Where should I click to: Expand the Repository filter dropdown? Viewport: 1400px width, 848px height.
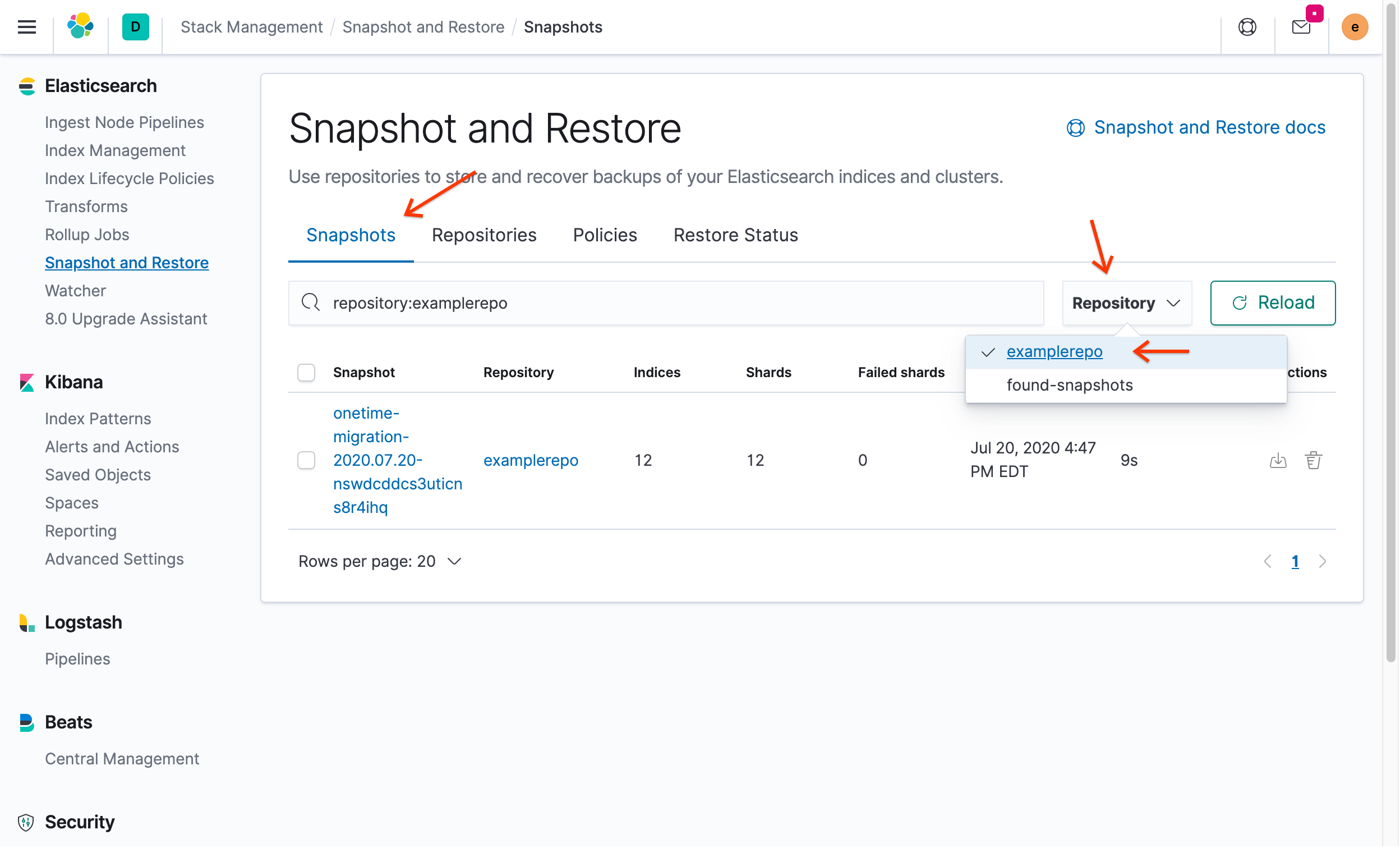[1125, 302]
